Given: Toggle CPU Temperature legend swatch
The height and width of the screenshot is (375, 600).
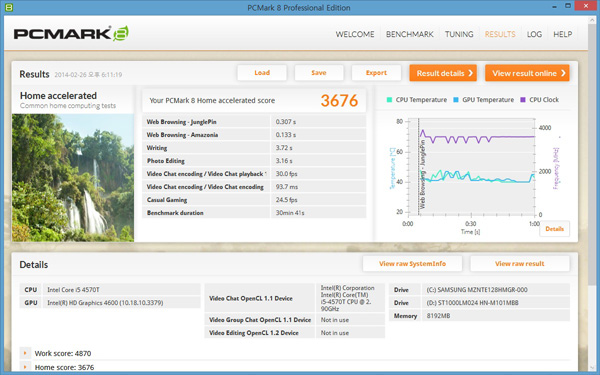Looking at the screenshot, I should [389, 100].
